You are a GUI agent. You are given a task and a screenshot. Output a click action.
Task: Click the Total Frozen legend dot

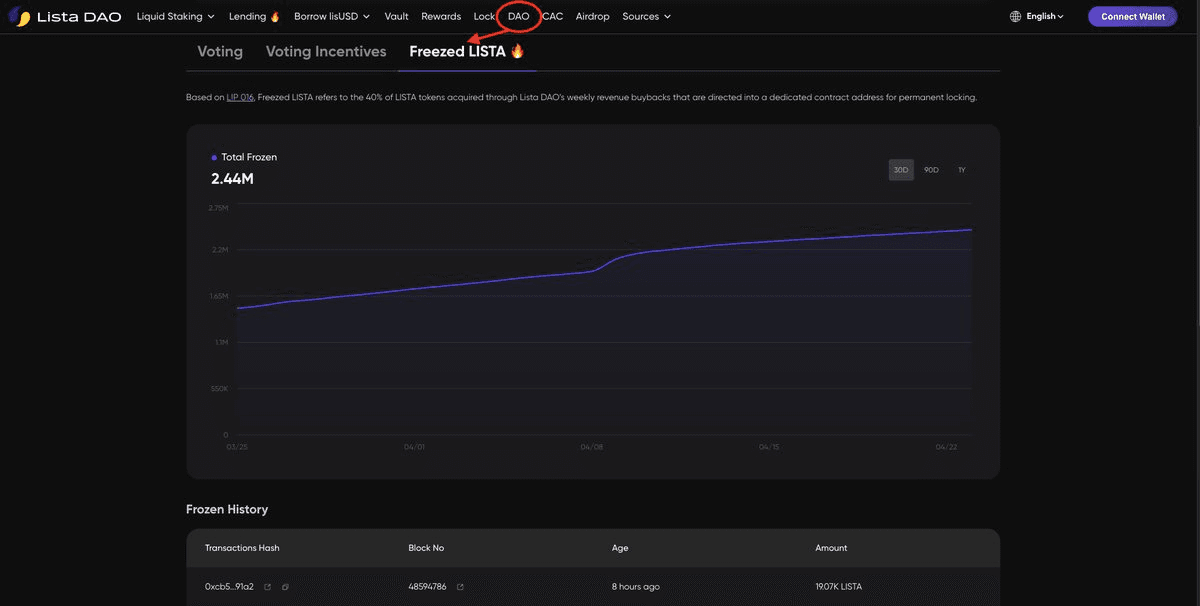pos(212,156)
